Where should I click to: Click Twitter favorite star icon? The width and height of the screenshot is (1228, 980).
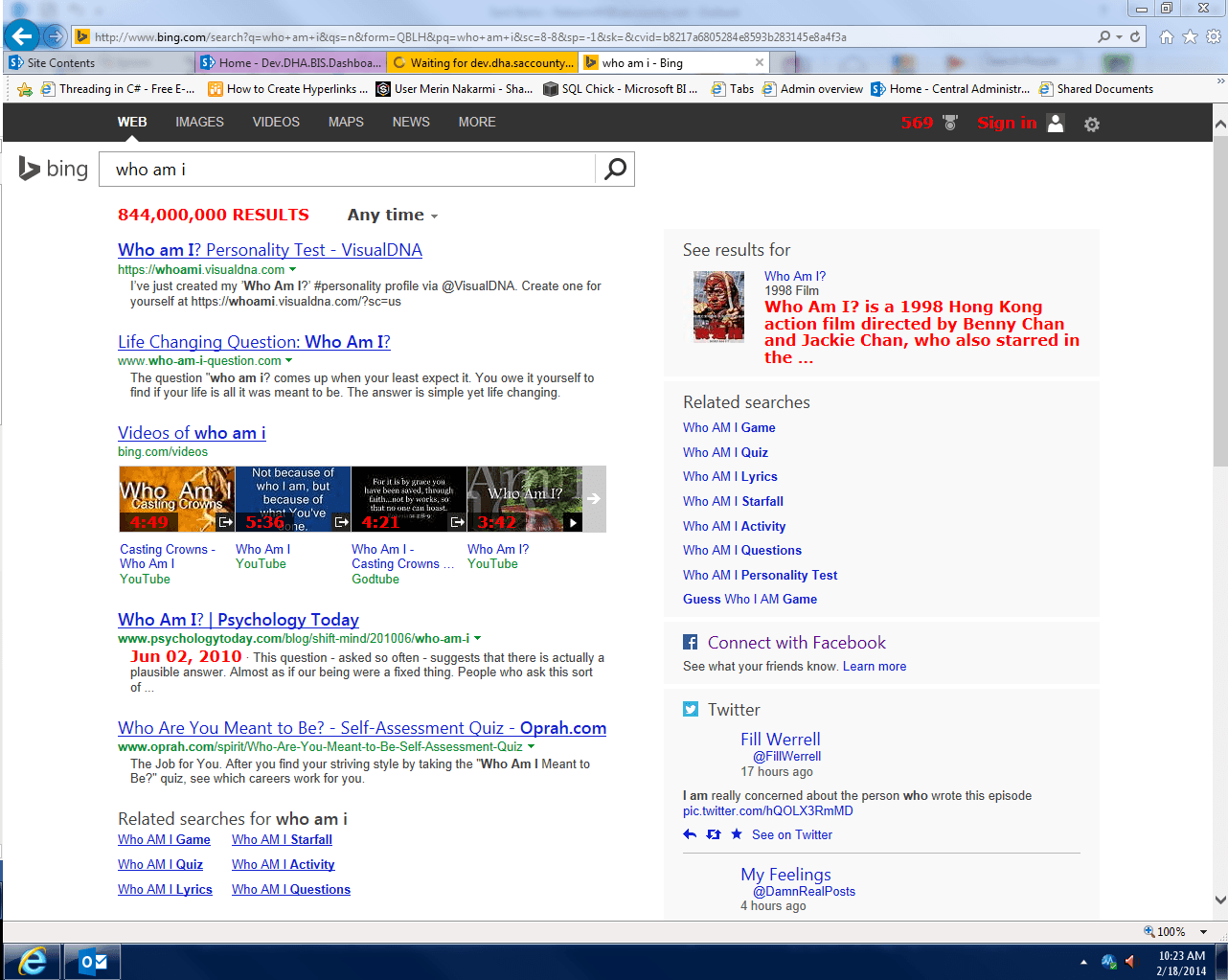pyautogui.click(x=736, y=834)
